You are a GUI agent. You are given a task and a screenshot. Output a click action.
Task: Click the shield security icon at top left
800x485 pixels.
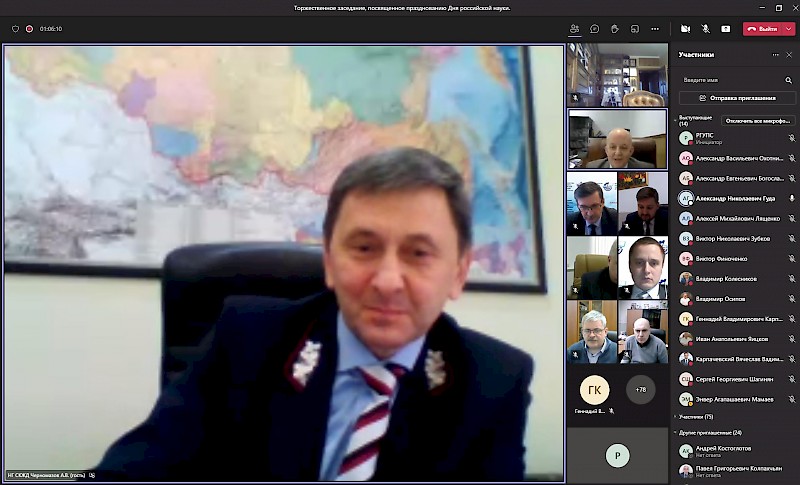click(x=15, y=29)
